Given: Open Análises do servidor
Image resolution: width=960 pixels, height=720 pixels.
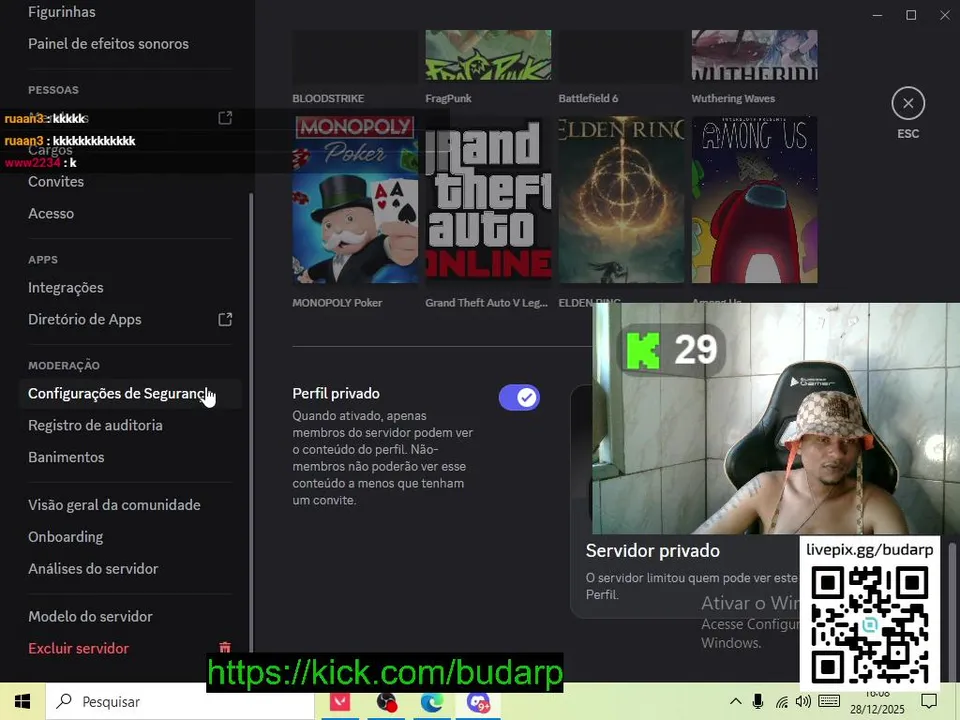Looking at the screenshot, I should click(x=93, y=569).
